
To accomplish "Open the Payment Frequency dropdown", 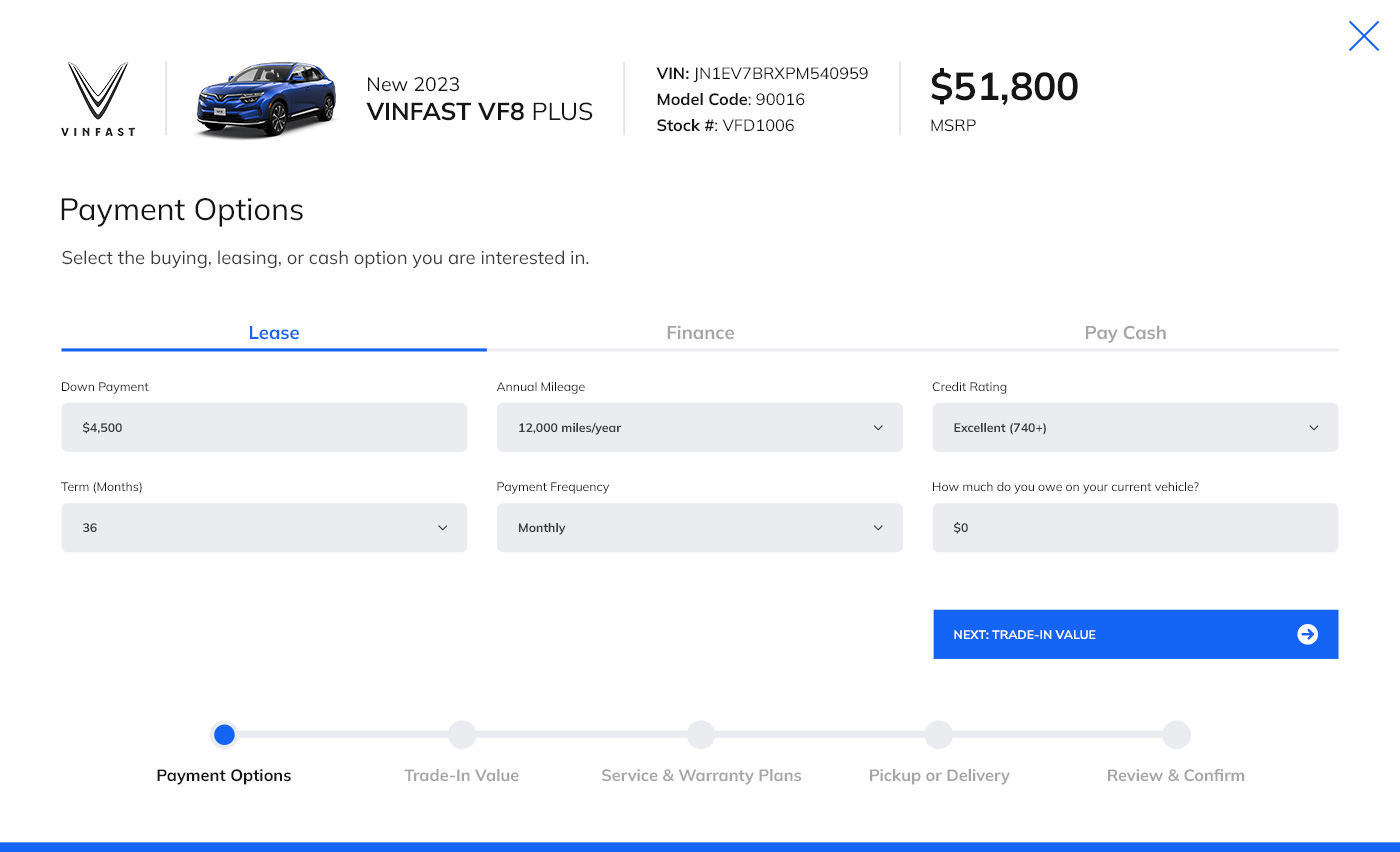I will point(700,527).
